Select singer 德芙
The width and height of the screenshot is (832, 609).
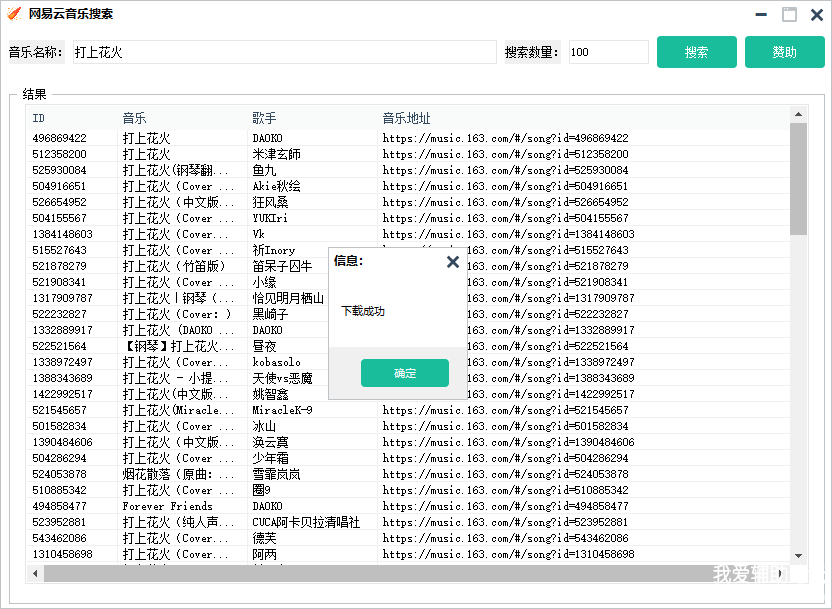coord(264,538)
